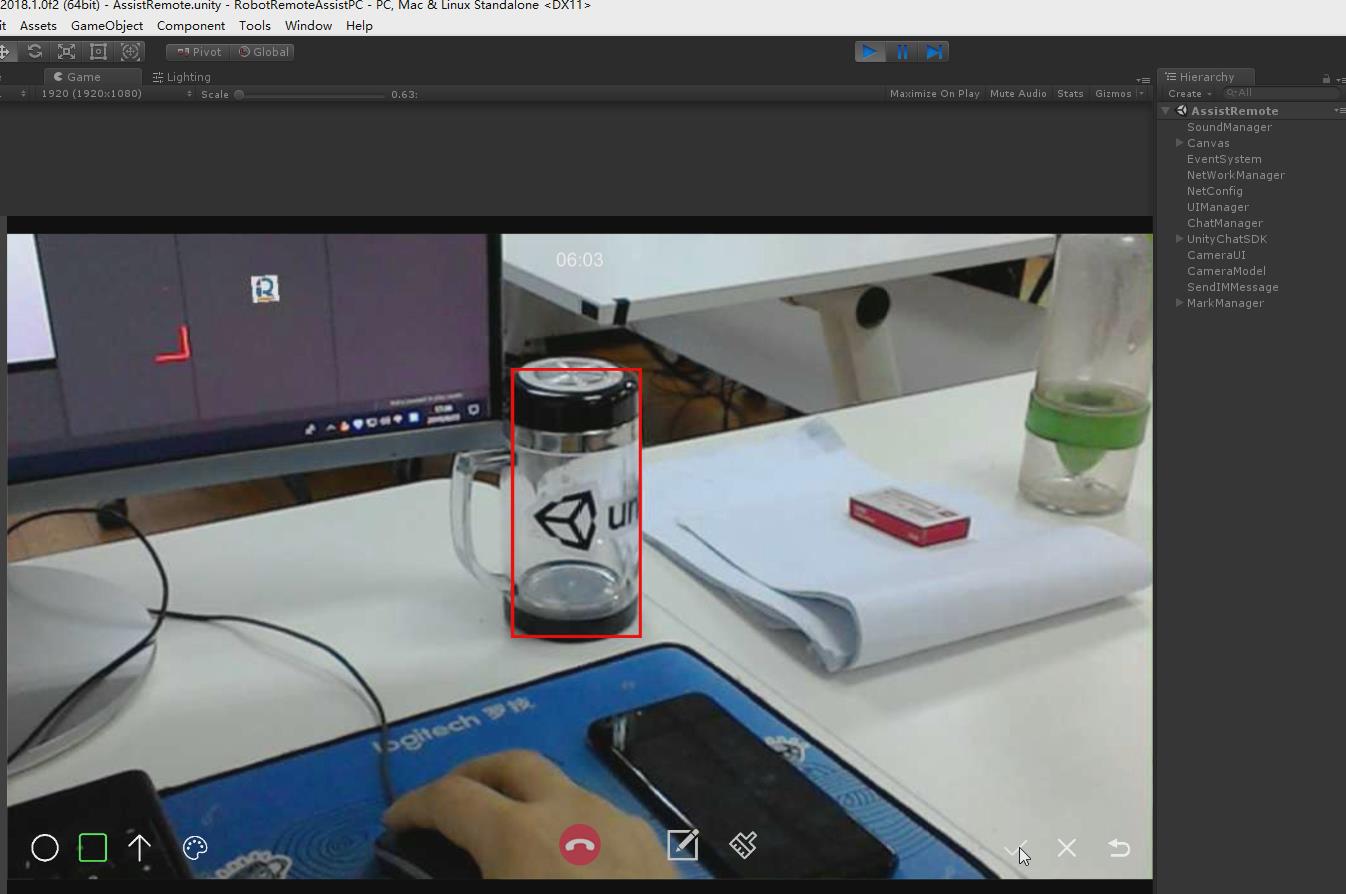Select NetWorkManager in Hierarchy
This screenshot has height=894, width=1346.
[x=1235, y=175]
